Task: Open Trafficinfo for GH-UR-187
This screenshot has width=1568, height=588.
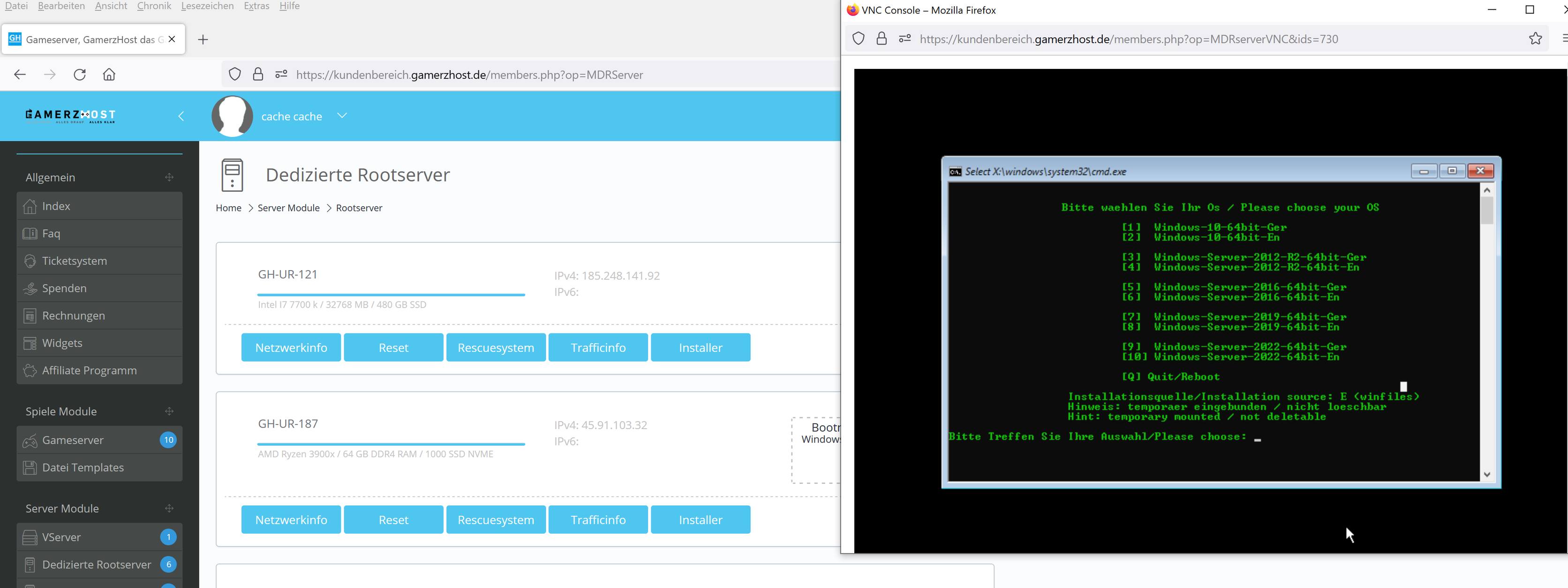Action: coord(598,520)
